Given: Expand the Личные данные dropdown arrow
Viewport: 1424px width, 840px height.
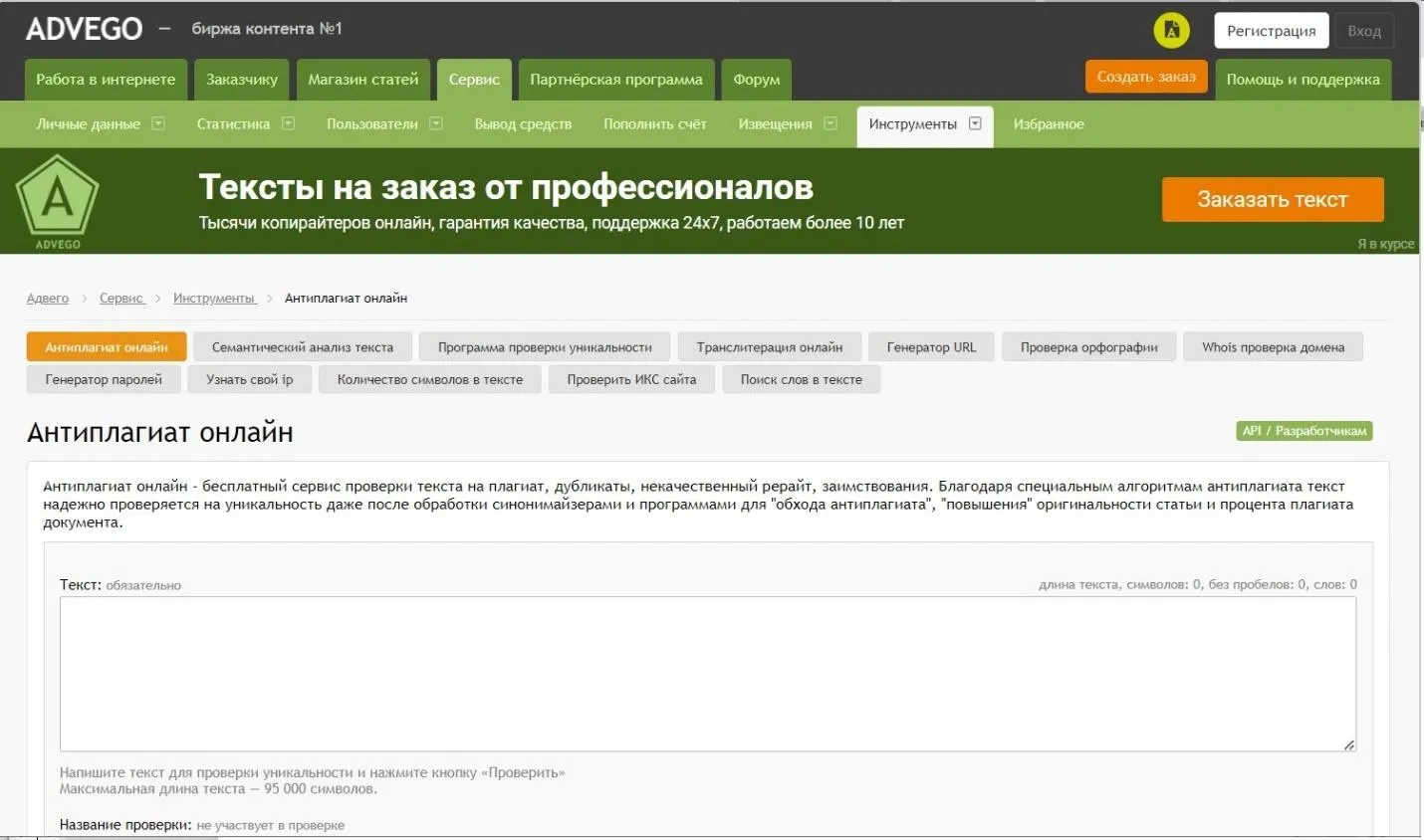Looking at the screenshot, I should (x=158, y=123).
